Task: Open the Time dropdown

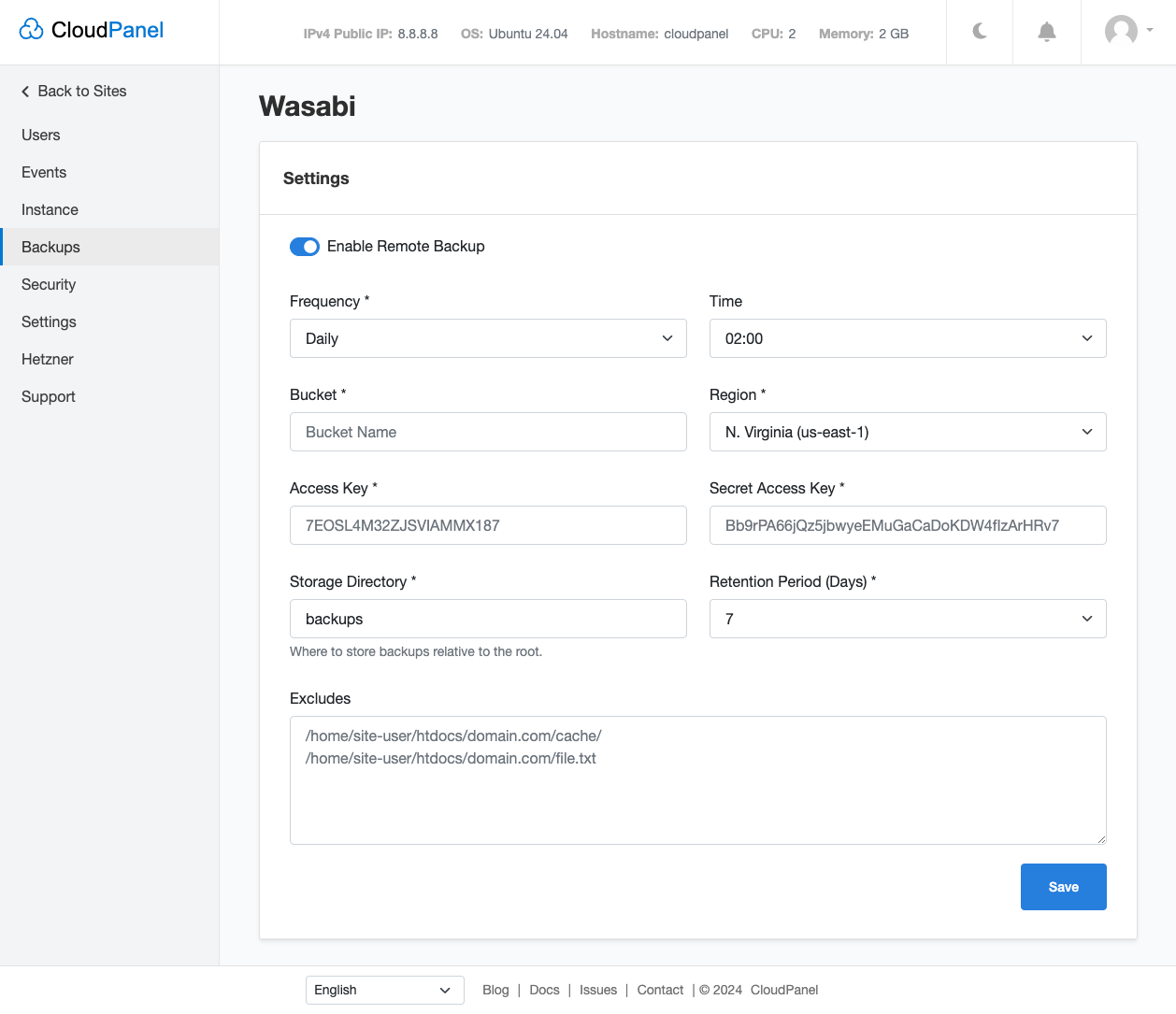Action: tap(907, 338)
